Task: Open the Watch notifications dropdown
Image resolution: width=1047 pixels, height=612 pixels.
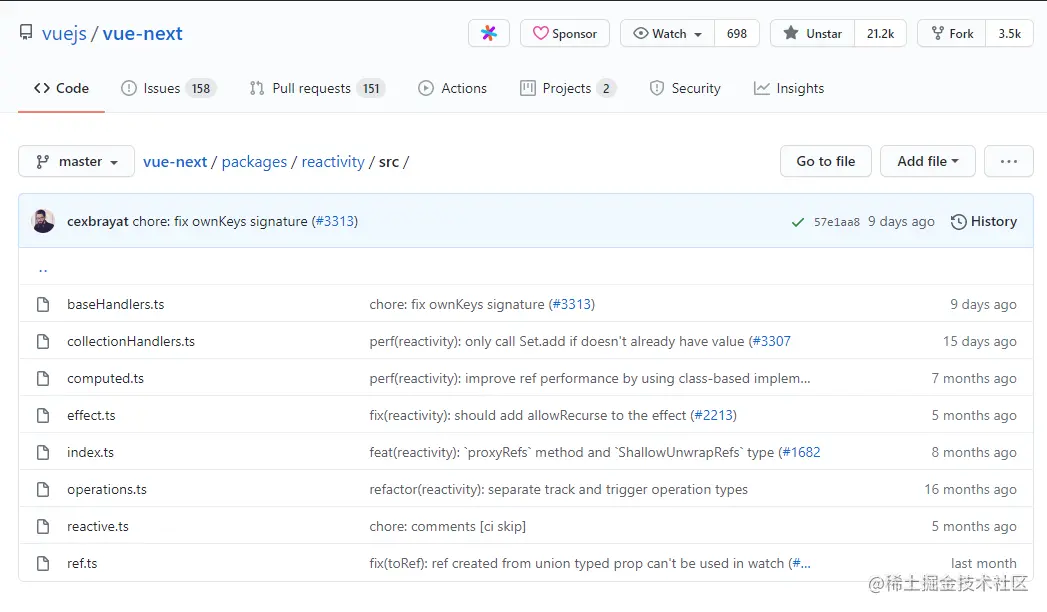Action: point(667,33)
